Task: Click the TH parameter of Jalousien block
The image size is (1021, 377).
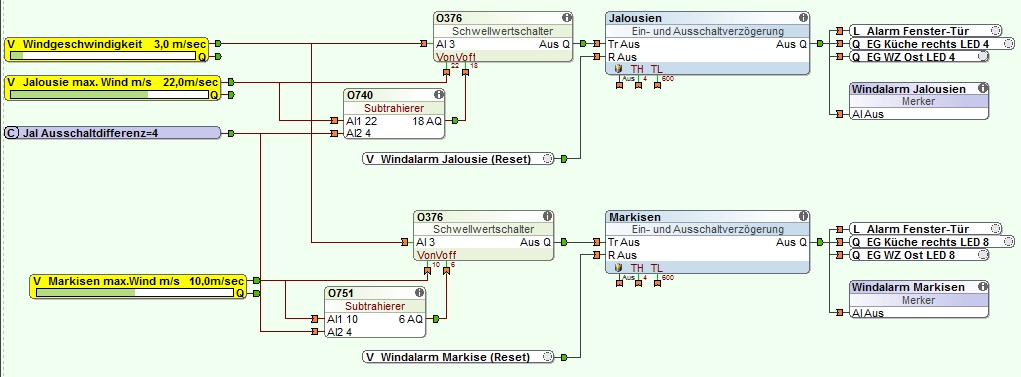Action: [637, 68]
